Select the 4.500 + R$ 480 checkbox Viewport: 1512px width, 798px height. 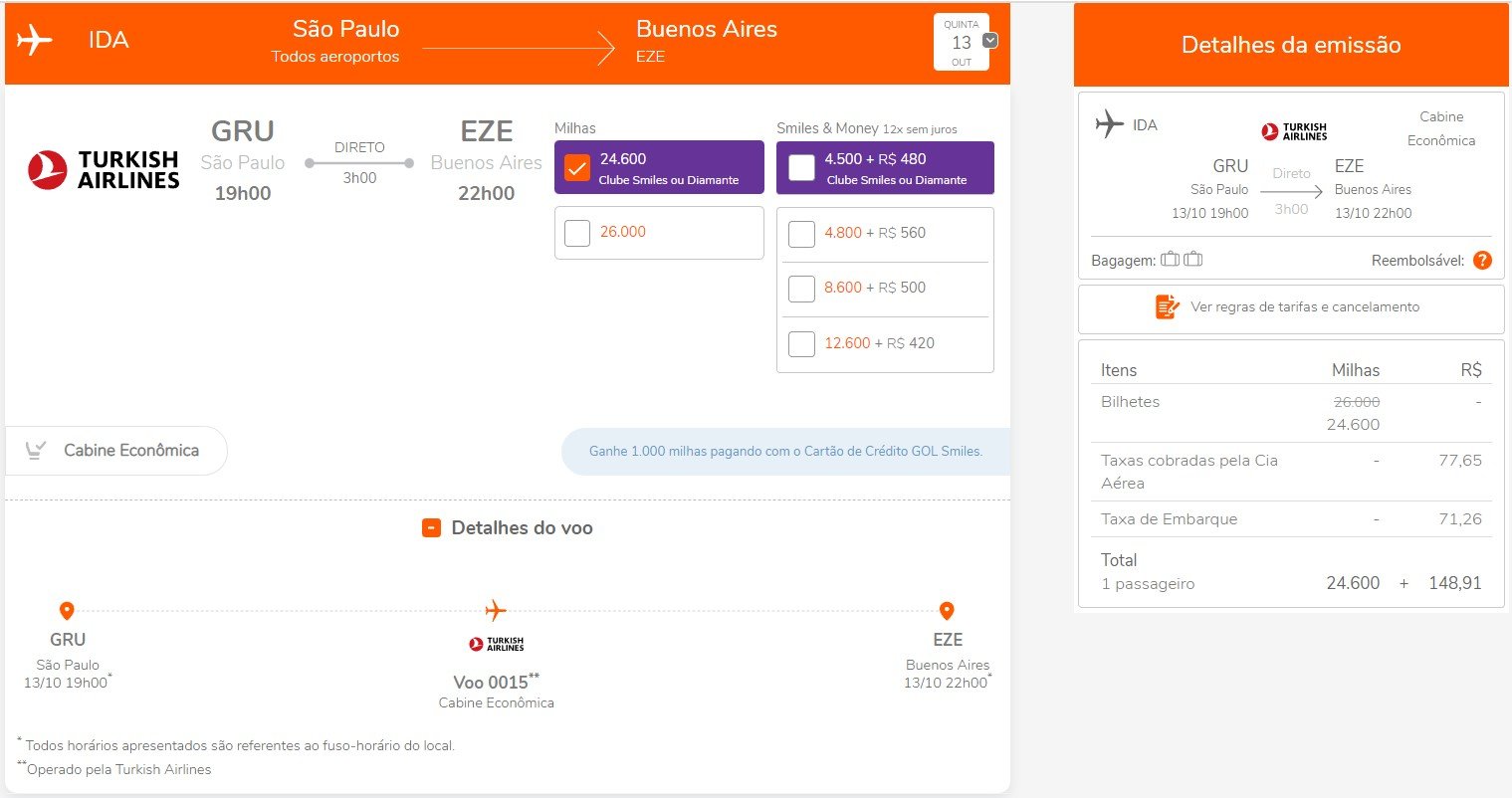click(x=801, y=167)
